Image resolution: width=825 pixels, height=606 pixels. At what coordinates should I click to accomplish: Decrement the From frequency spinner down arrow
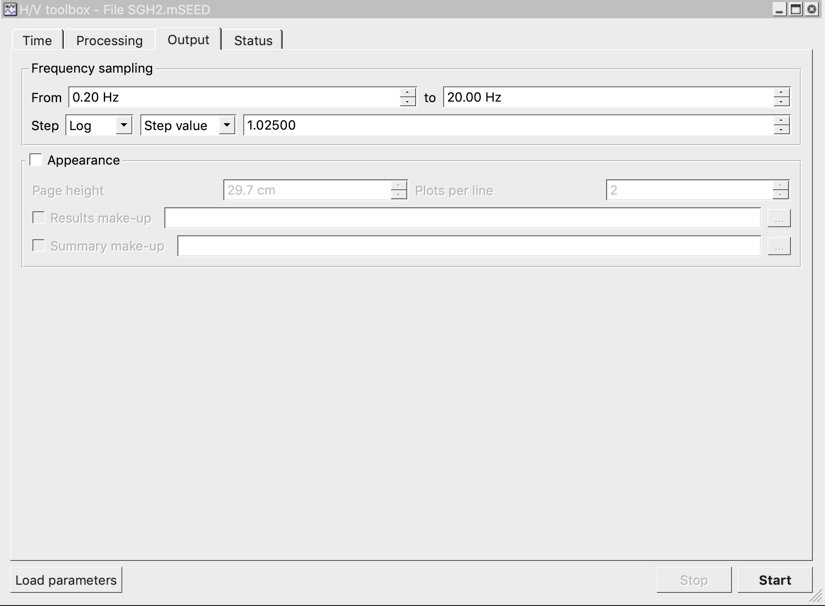point(408,102)
